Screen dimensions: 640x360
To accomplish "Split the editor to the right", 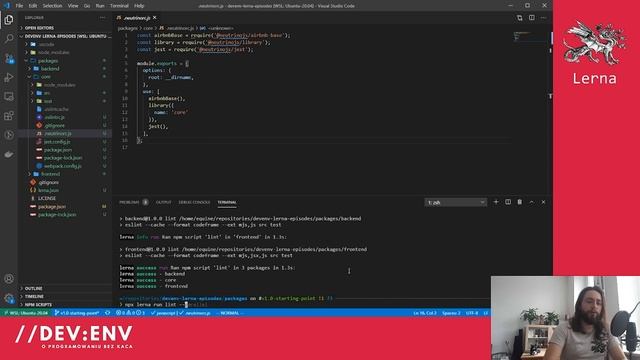I will click(531, 18).
